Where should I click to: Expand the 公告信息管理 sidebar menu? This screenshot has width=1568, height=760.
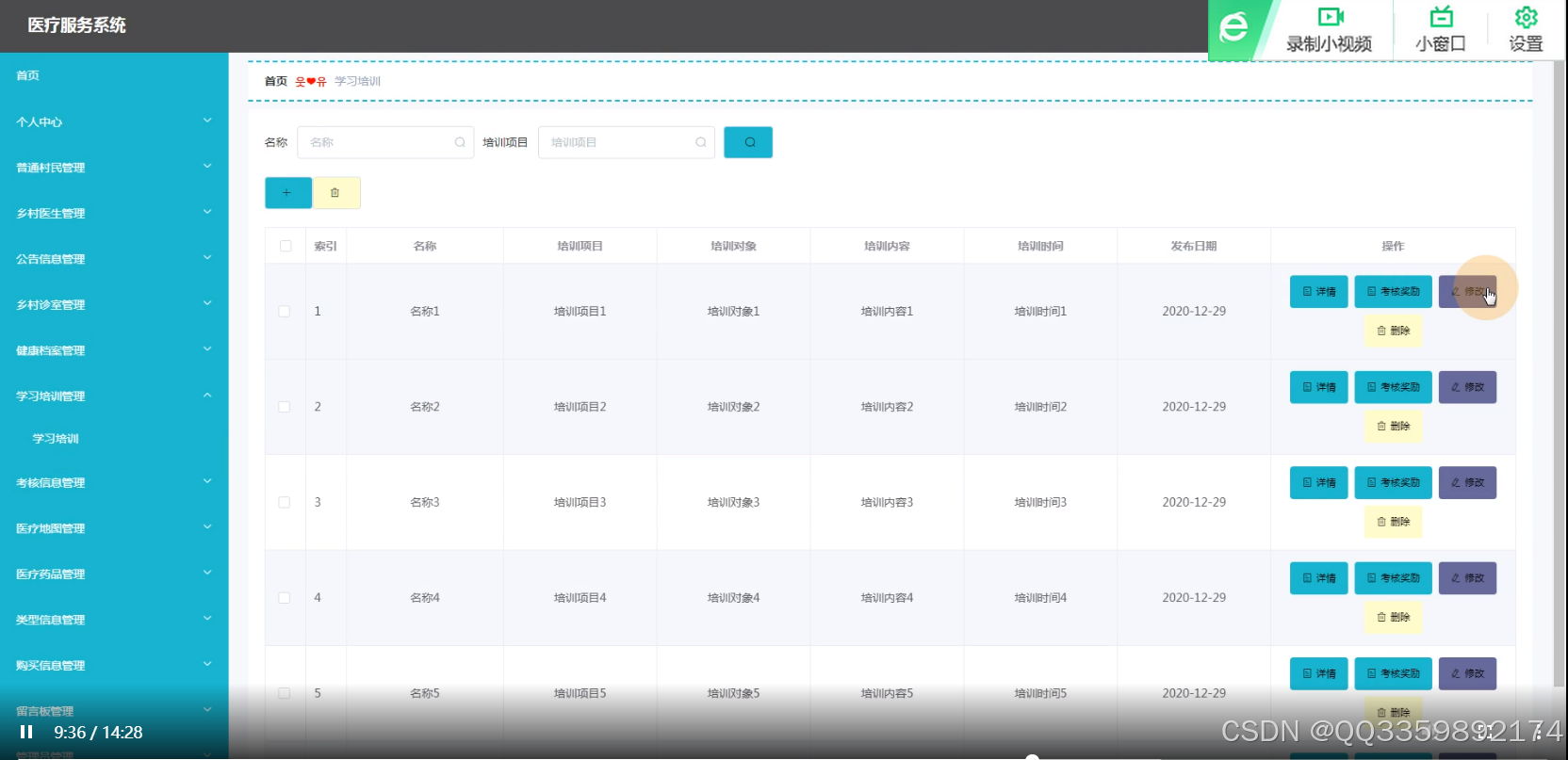pos(114,259)
